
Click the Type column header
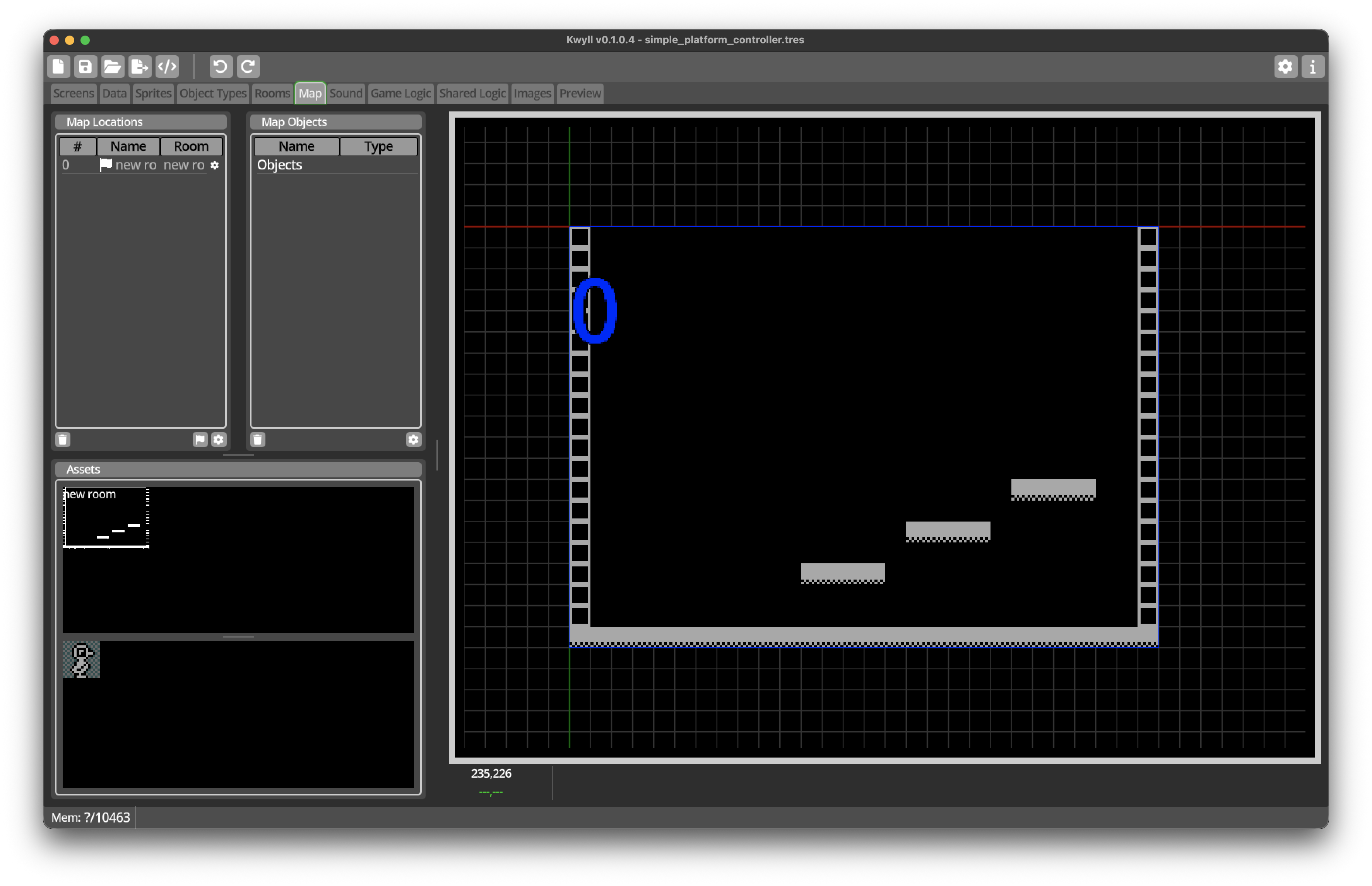pos(378,146)
